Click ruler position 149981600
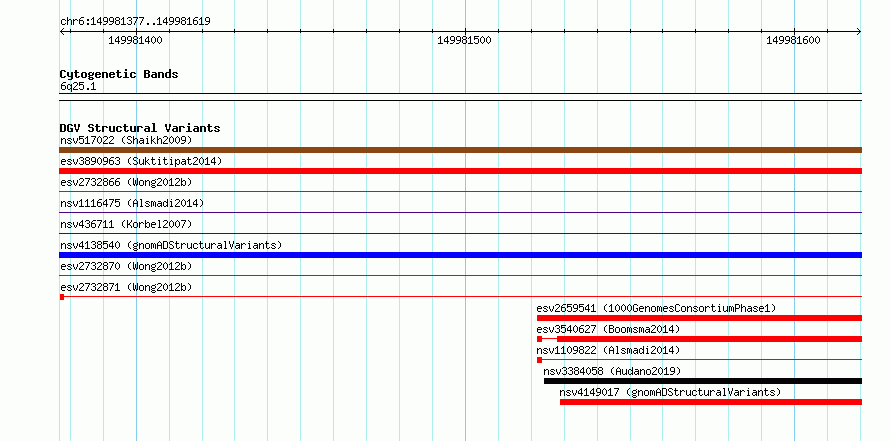890x441 pixels. 794,40
